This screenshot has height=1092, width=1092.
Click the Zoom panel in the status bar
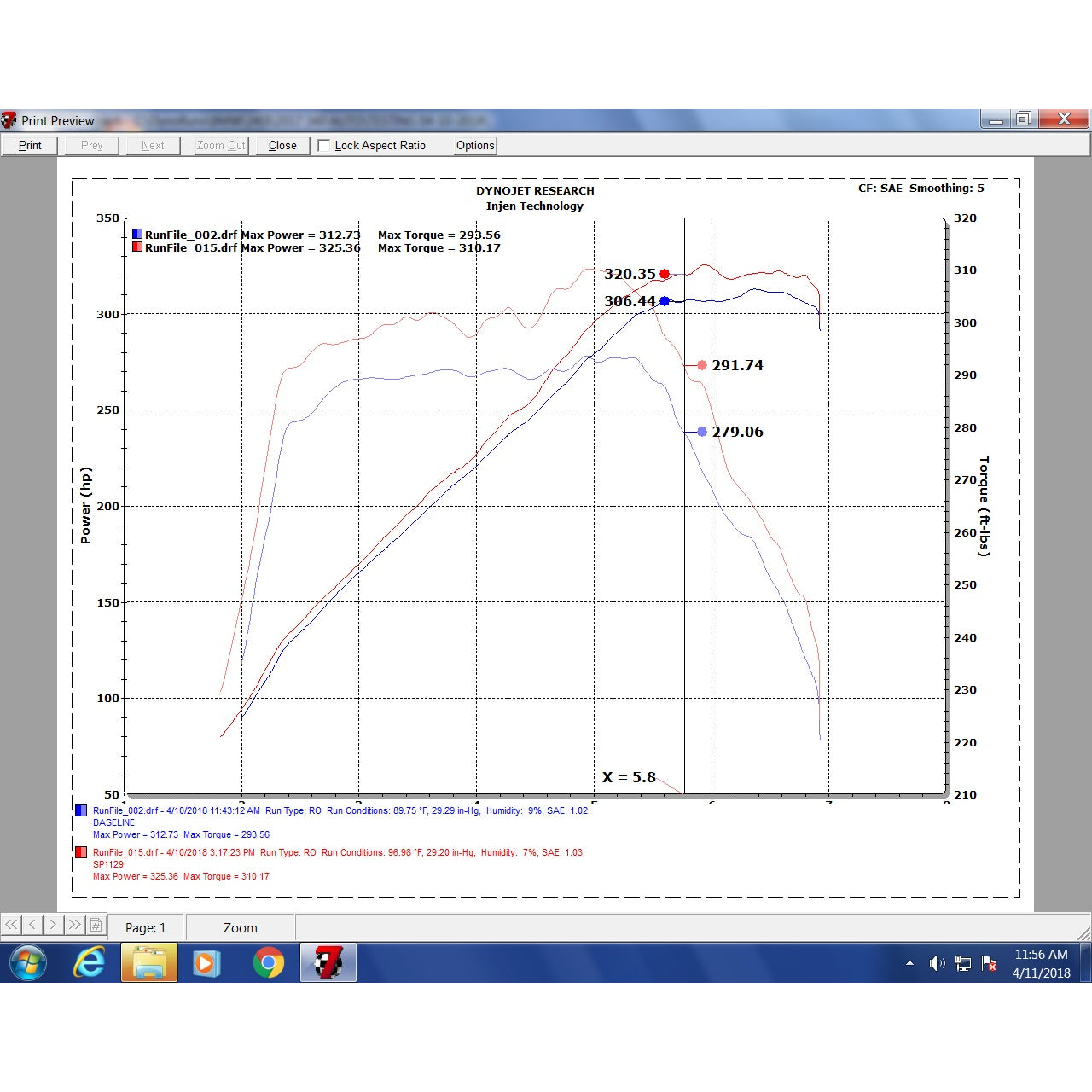pos(240,927)
